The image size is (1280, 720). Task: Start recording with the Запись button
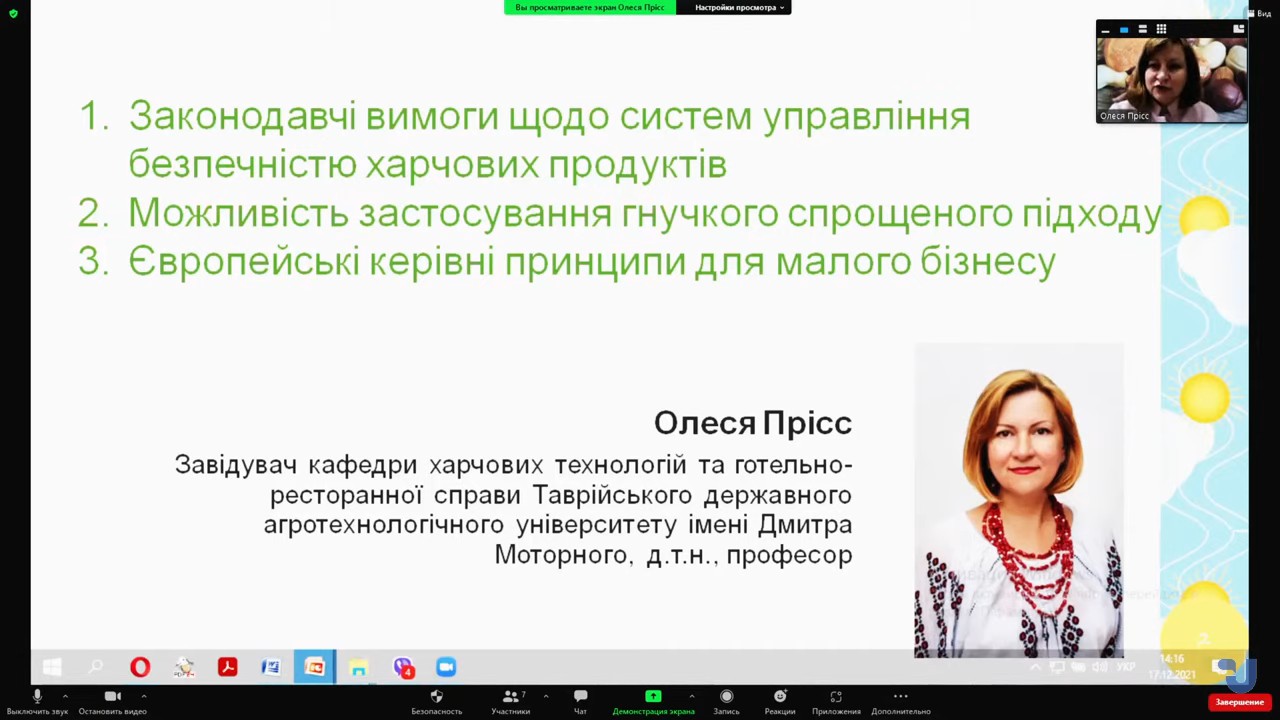pyautogui.click(x=726, y=702)
